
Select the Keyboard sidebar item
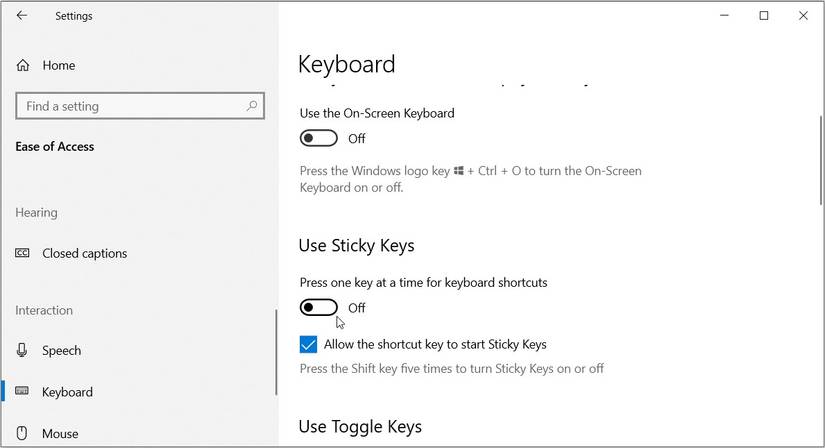[x=67, y=392]
